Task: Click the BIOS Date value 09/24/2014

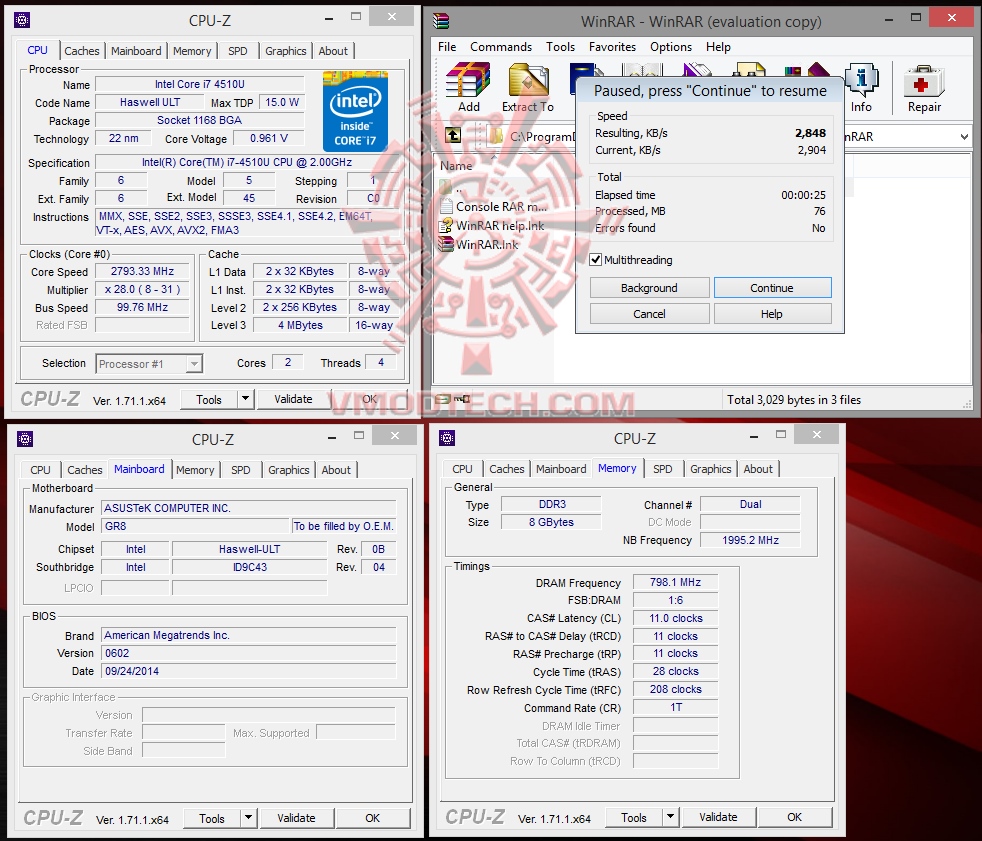Action: click(249, 671)
